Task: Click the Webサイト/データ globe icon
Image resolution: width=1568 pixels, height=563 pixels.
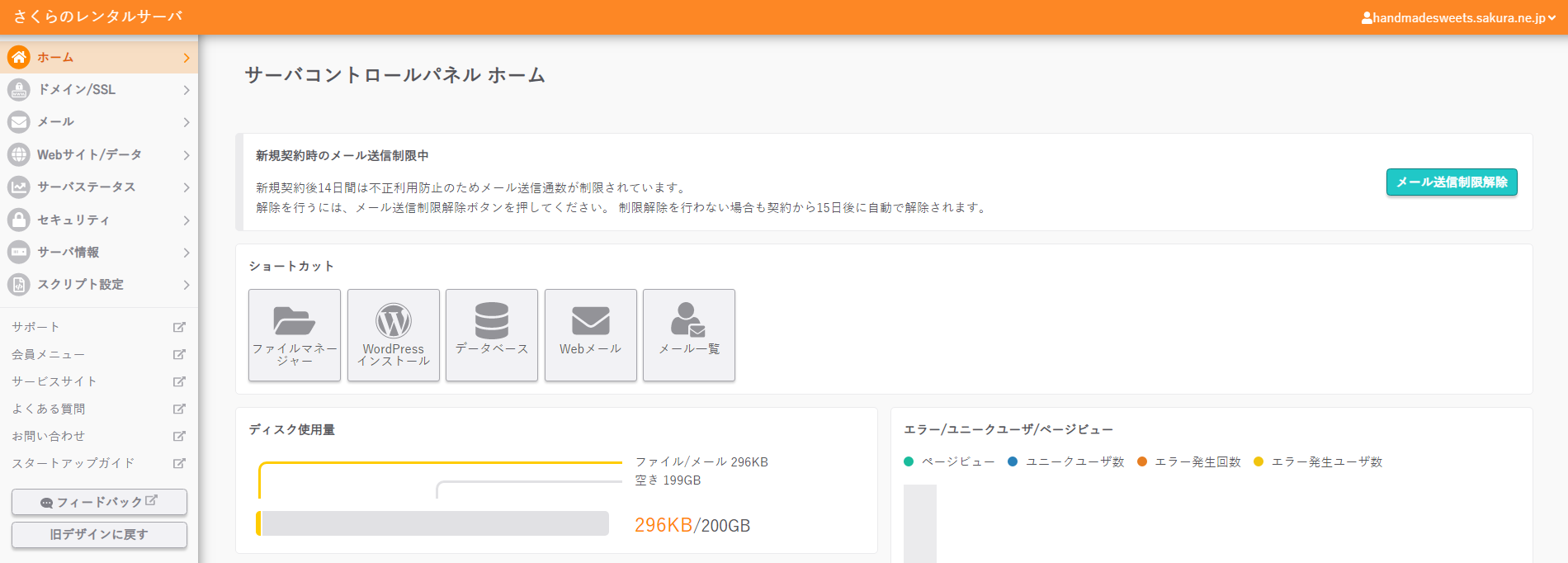Action: coord(19,154)
